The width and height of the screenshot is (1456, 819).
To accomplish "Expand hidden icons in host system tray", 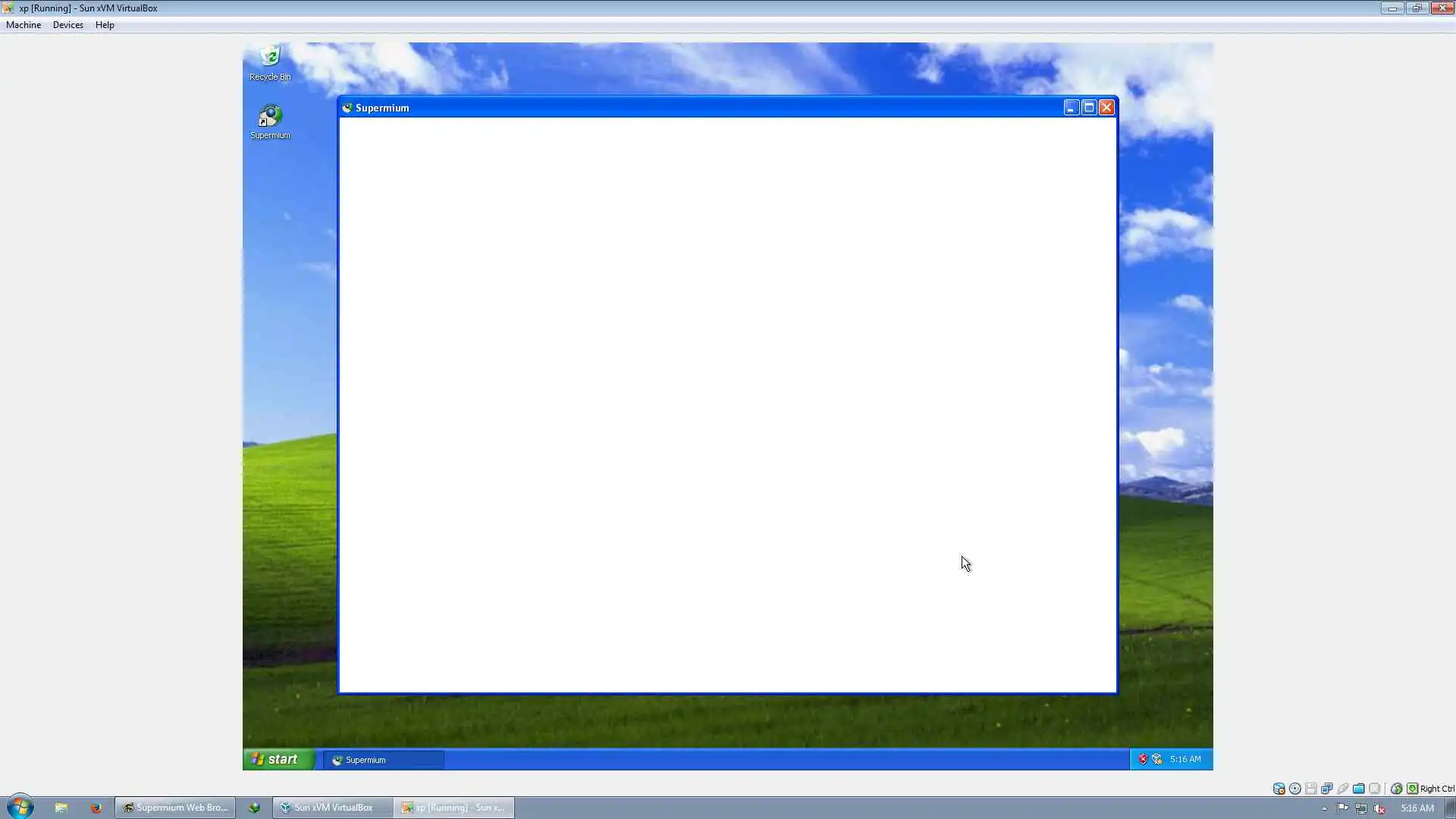I will tap(1324, 808).
